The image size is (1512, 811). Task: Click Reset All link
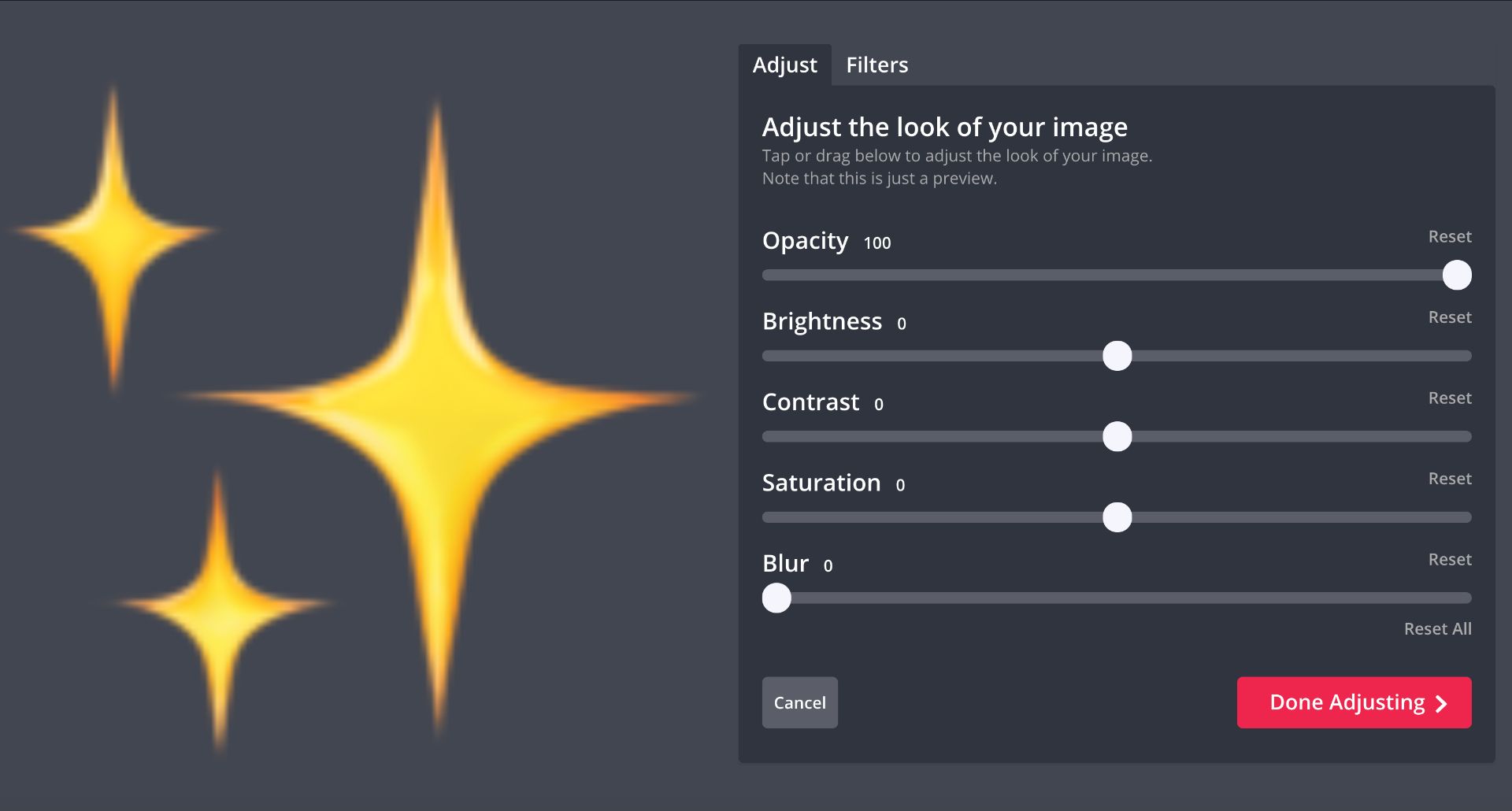click(x=1437, y=628)
